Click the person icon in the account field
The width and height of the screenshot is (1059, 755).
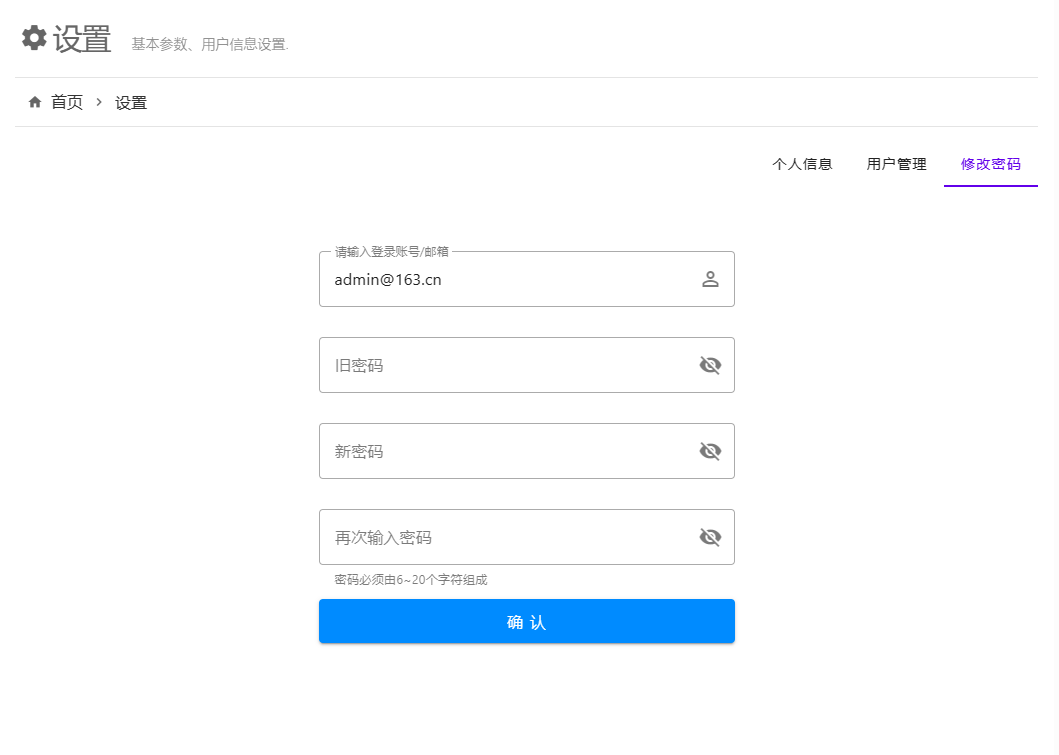click(x=710, y=279)
